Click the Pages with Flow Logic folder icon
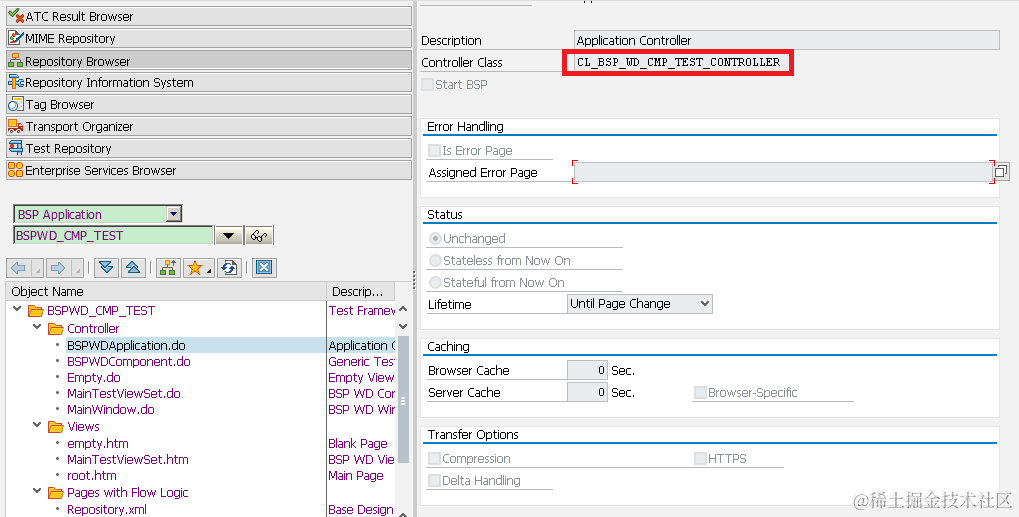This screenshot has height=517, width=1019. click(56, 493)
